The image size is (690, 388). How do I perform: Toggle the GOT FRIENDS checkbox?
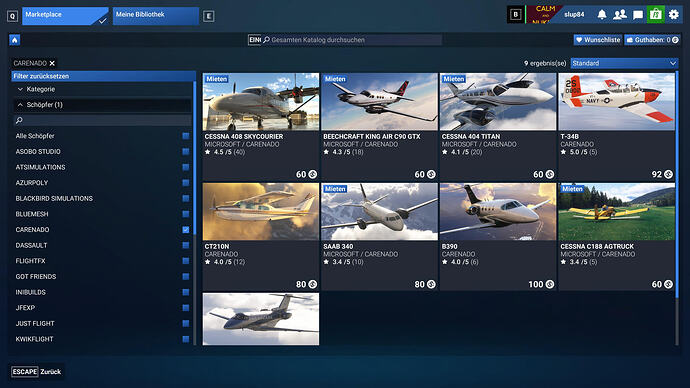[186, 276]
